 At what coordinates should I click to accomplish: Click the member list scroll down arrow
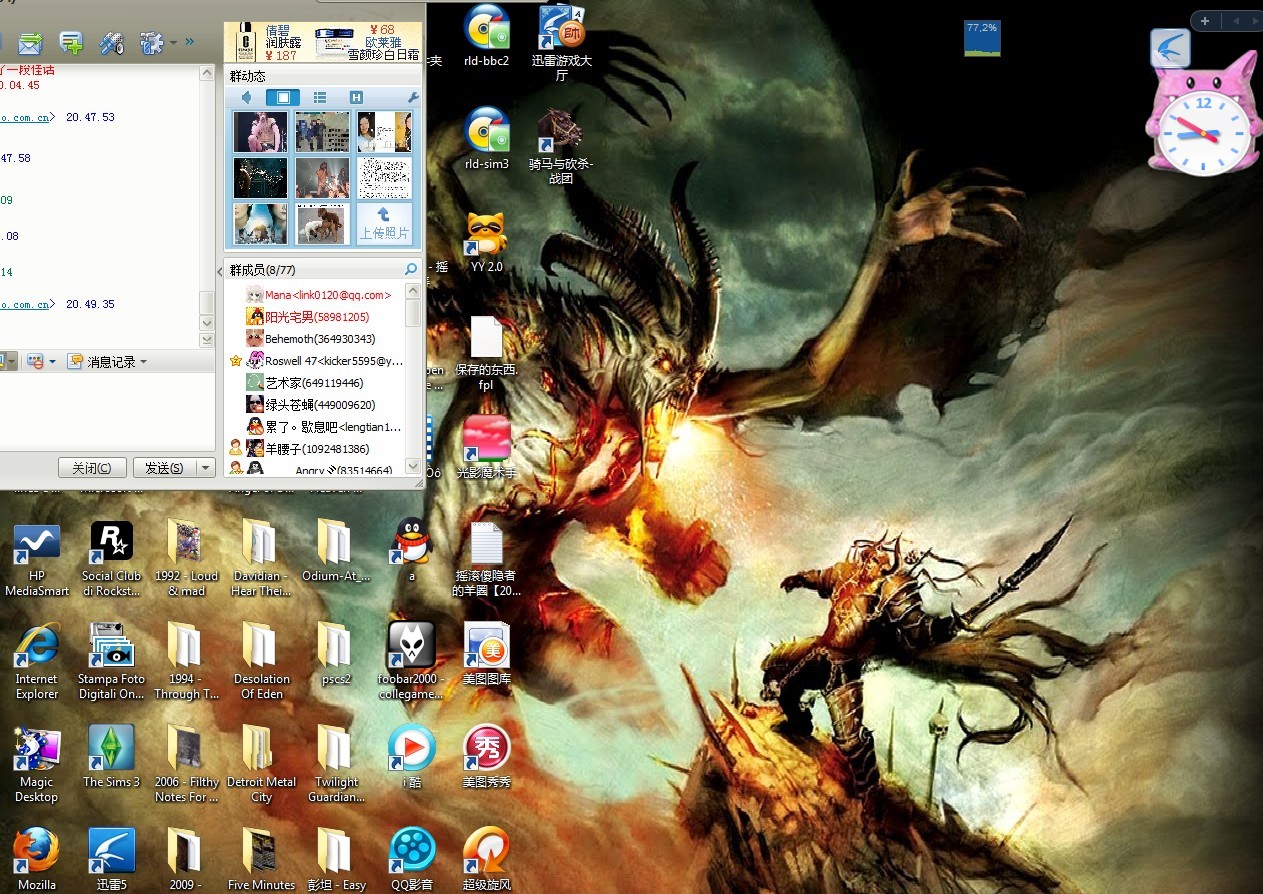click(x=413, y=466)
